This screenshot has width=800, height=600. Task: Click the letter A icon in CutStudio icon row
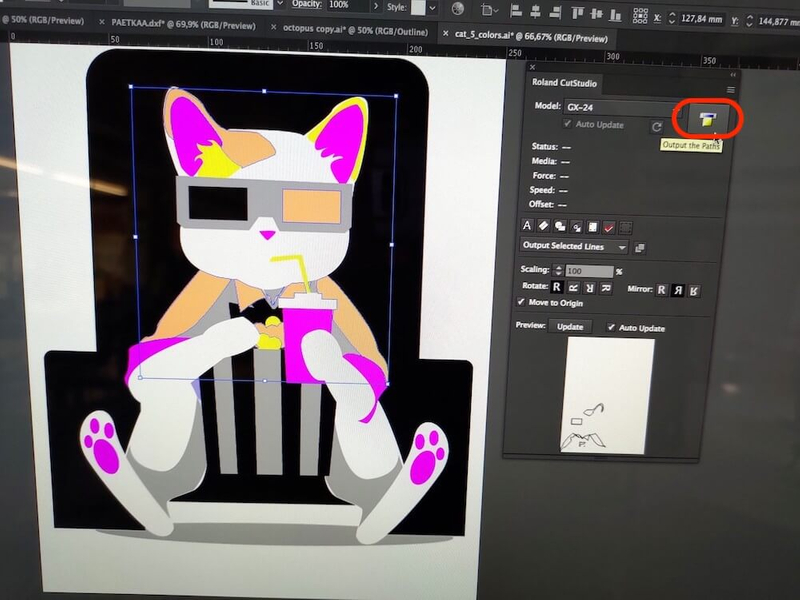[x=529, y=227]
